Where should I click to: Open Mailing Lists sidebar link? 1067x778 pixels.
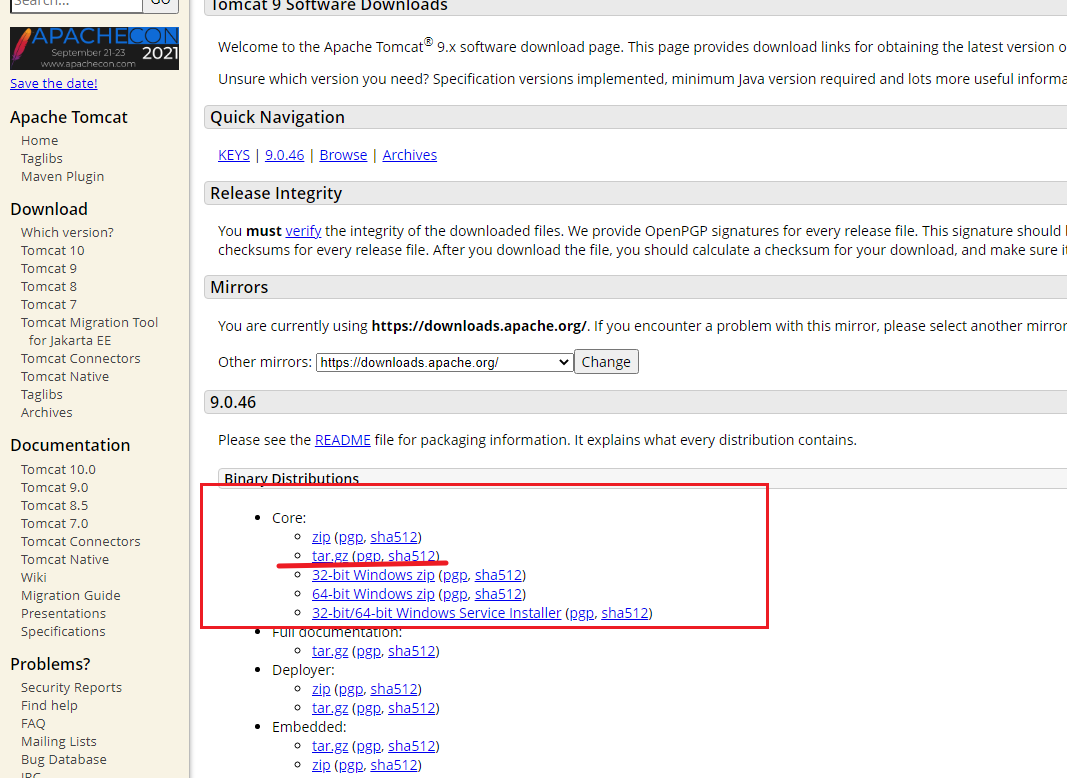[59, 741]
